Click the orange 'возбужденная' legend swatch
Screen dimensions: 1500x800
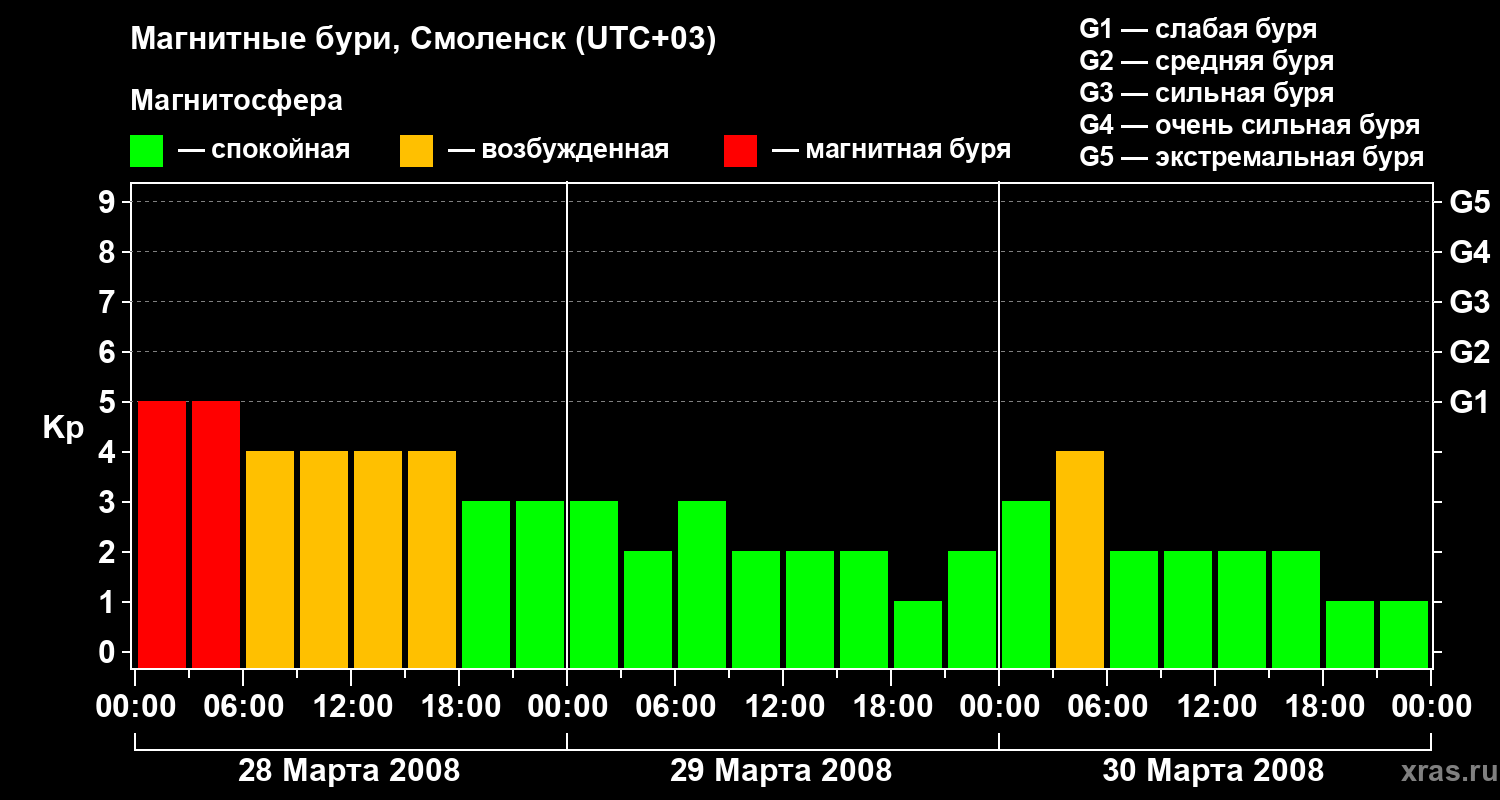click(x=416, y=151)
